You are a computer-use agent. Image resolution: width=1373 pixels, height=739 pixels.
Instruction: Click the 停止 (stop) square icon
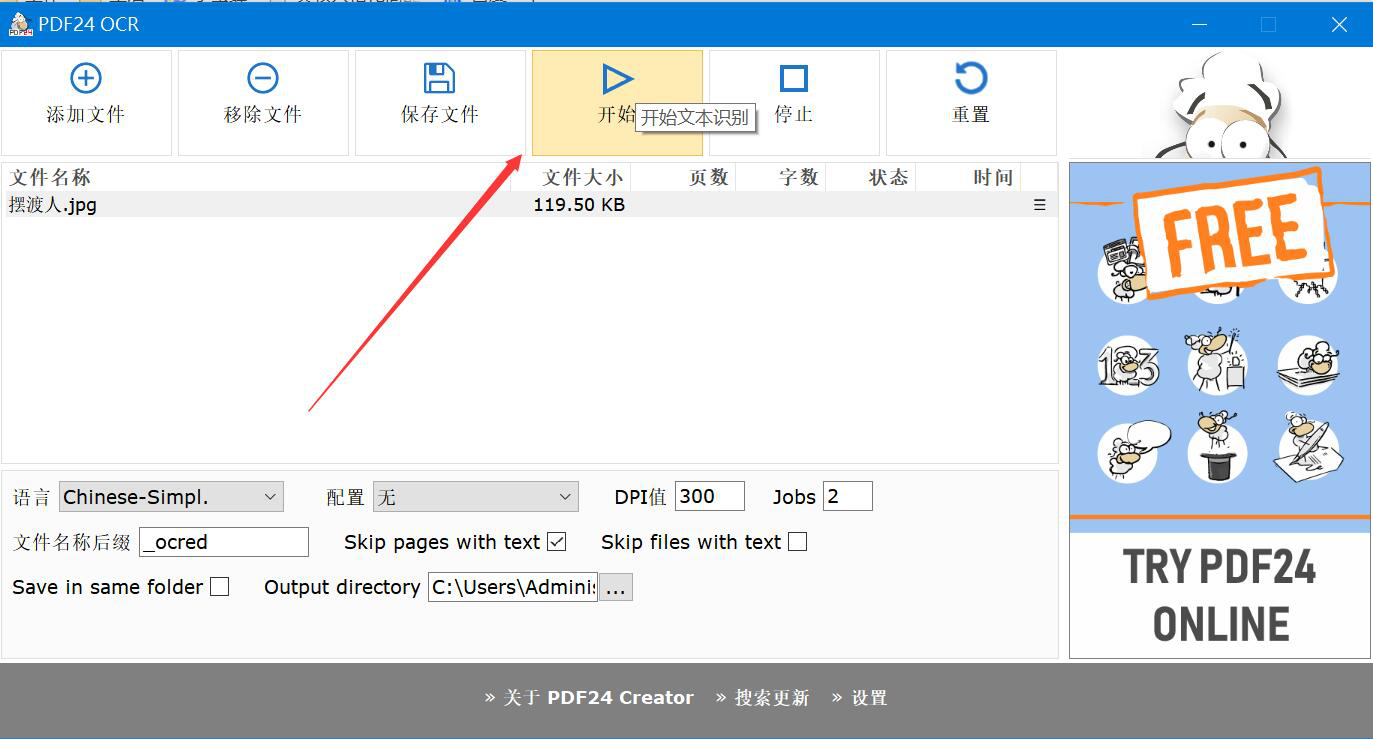coord(794,78)
